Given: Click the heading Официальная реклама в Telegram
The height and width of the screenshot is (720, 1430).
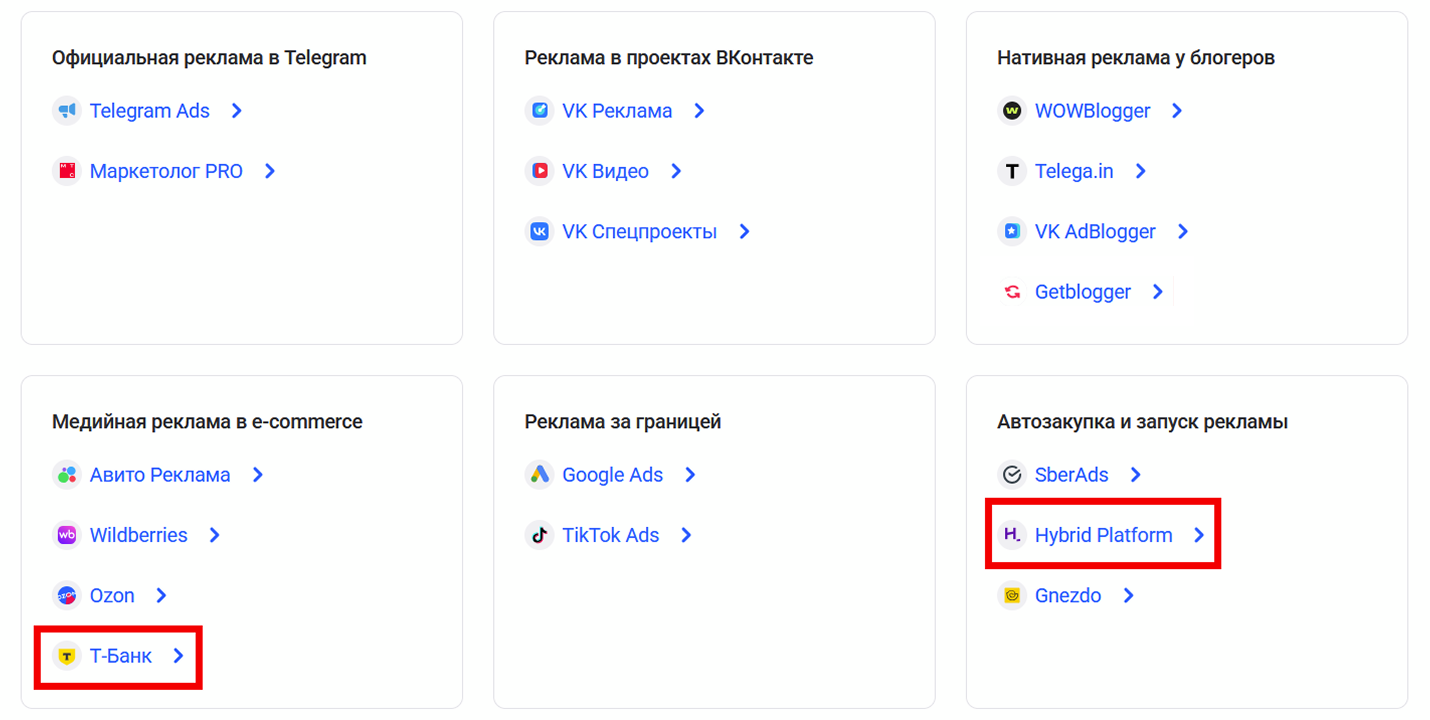Looking at the screenshot, I should point(209,58).
